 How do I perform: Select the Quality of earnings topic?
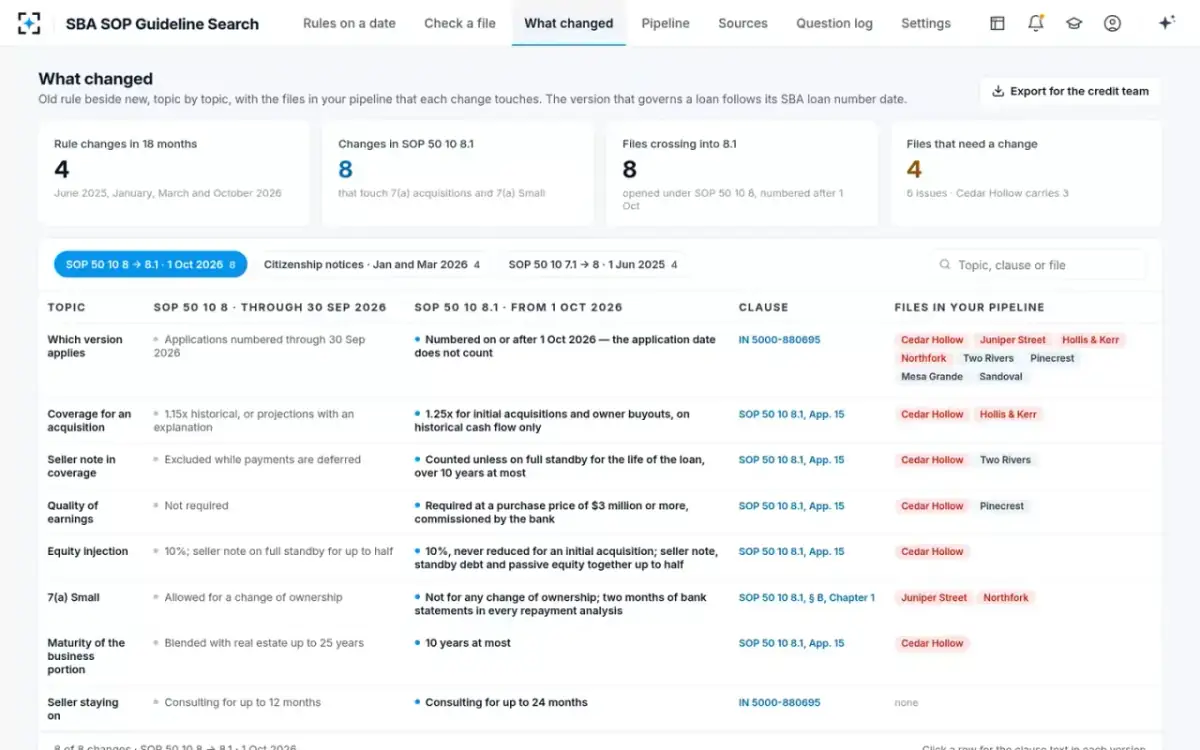73,513
